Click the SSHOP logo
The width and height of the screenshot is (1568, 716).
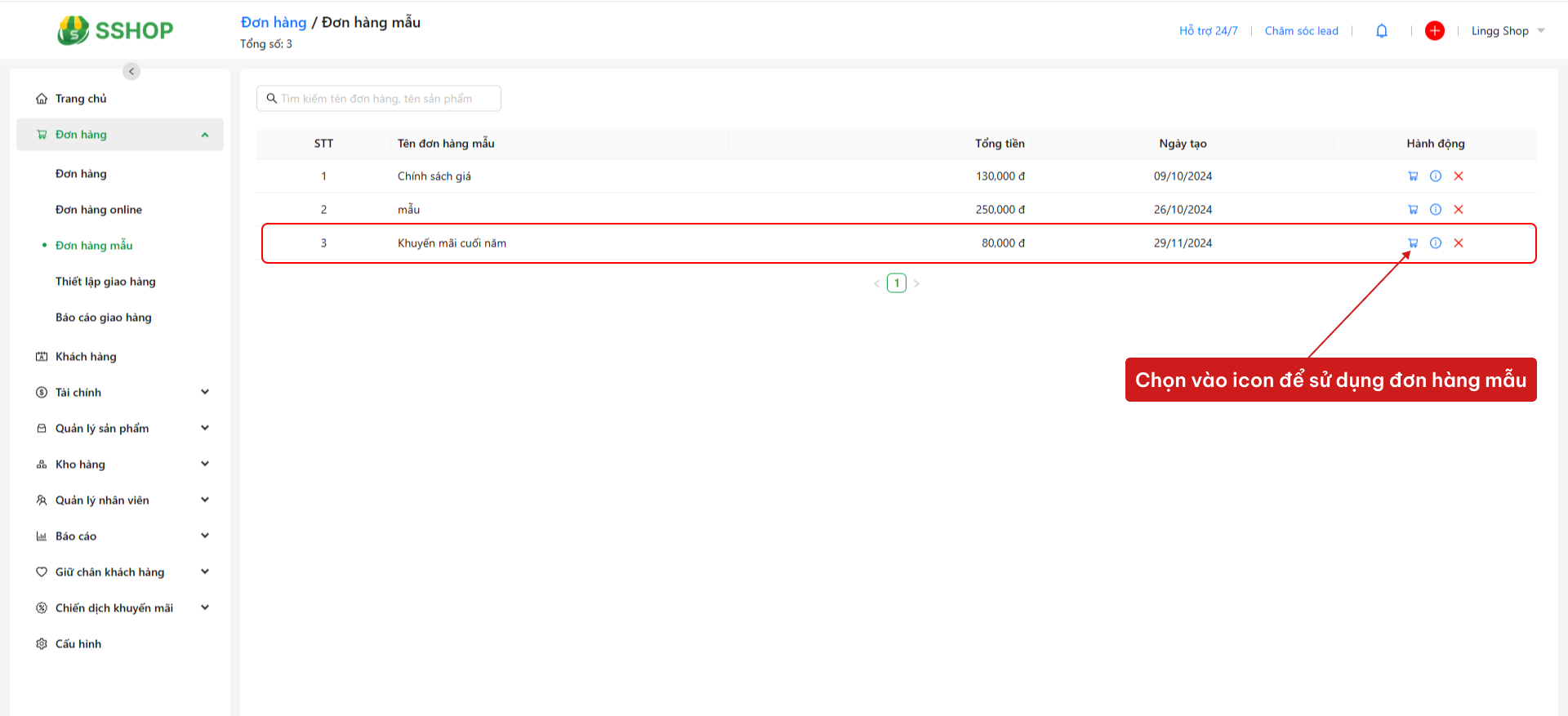click(x=115, y=30)
